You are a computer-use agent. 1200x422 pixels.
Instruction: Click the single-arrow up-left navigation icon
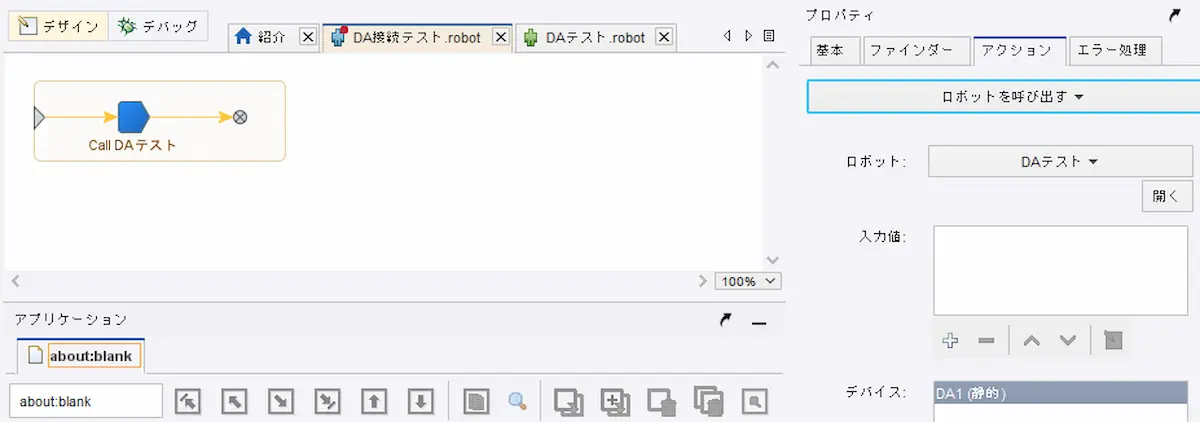(x=234, y=401)
